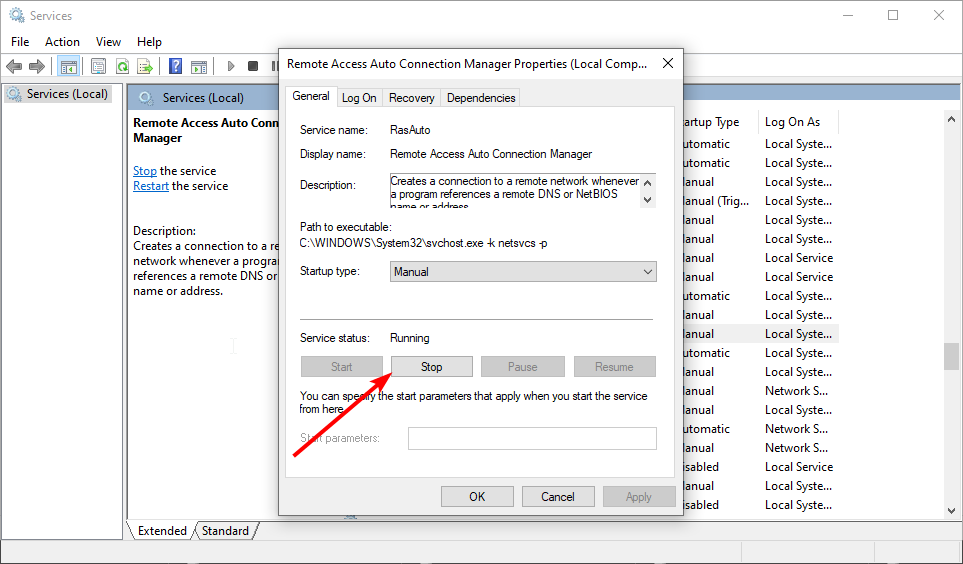Screen dimensions: 963x564
Task: Close the Remote Access Auto Connection Manager Properties dialog
Action: pyautogui.click(x=668, y=63)
